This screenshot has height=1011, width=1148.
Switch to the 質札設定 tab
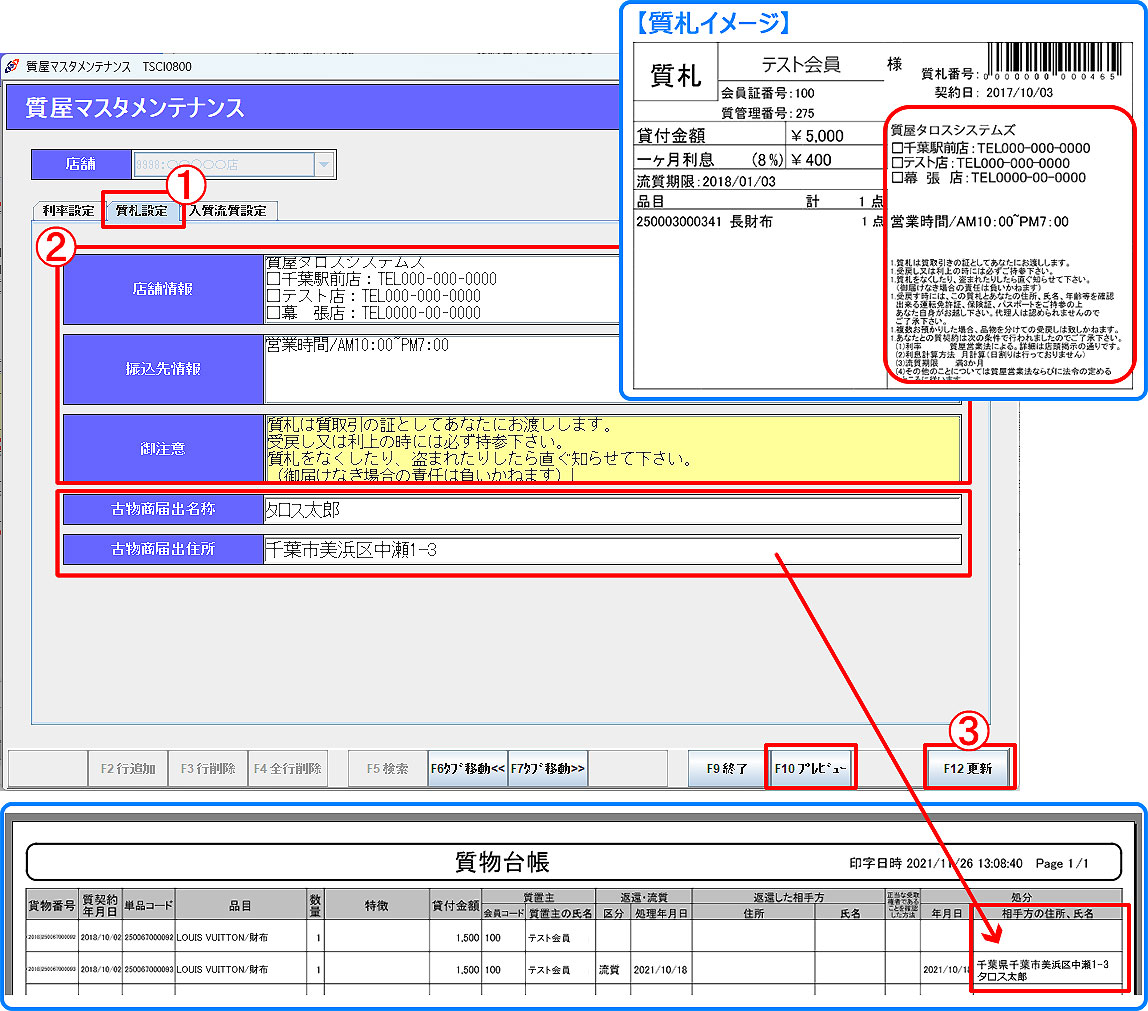click(x=143, y=211)
